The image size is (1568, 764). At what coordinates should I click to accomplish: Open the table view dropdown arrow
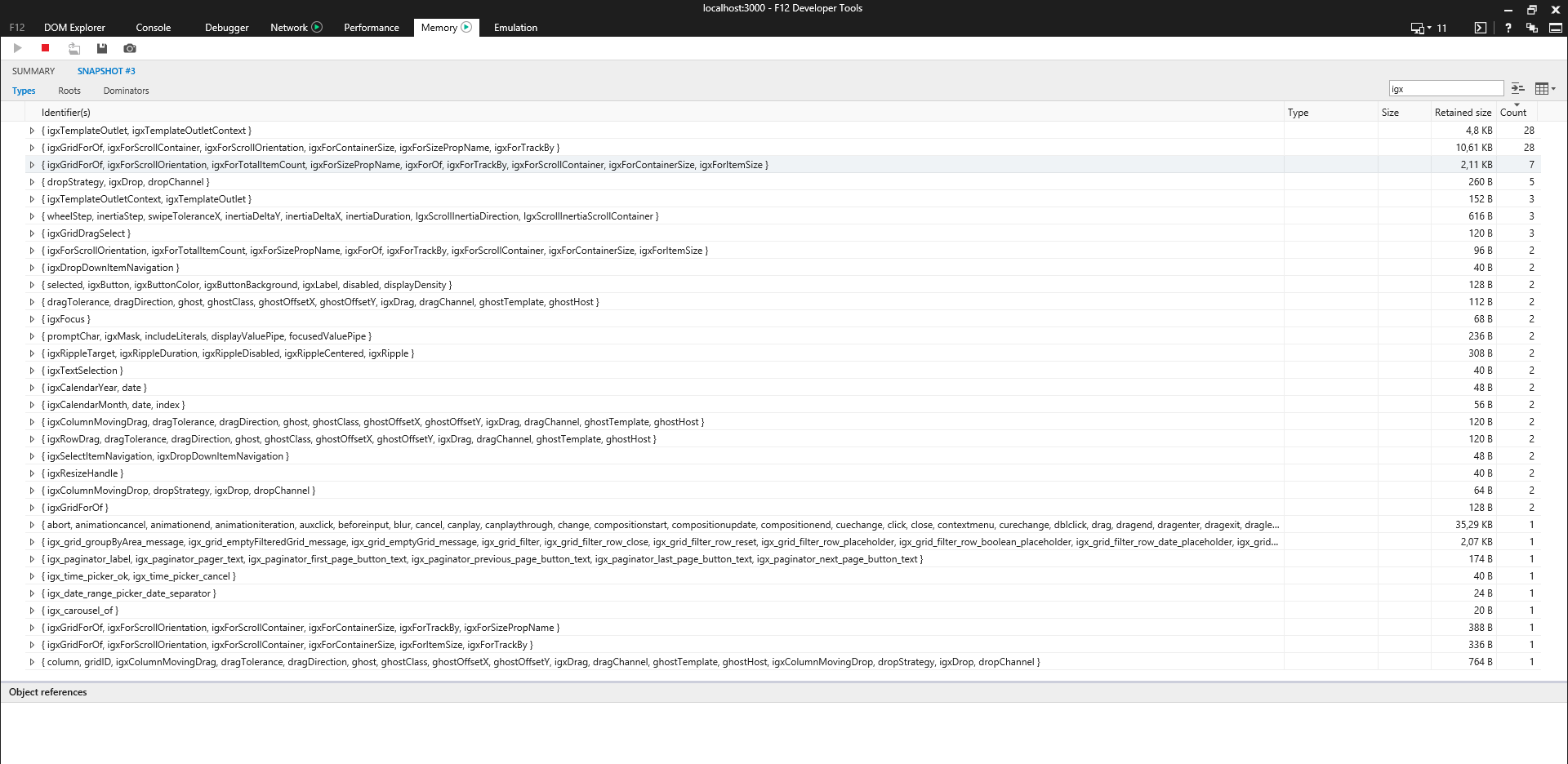(1552, 88)
